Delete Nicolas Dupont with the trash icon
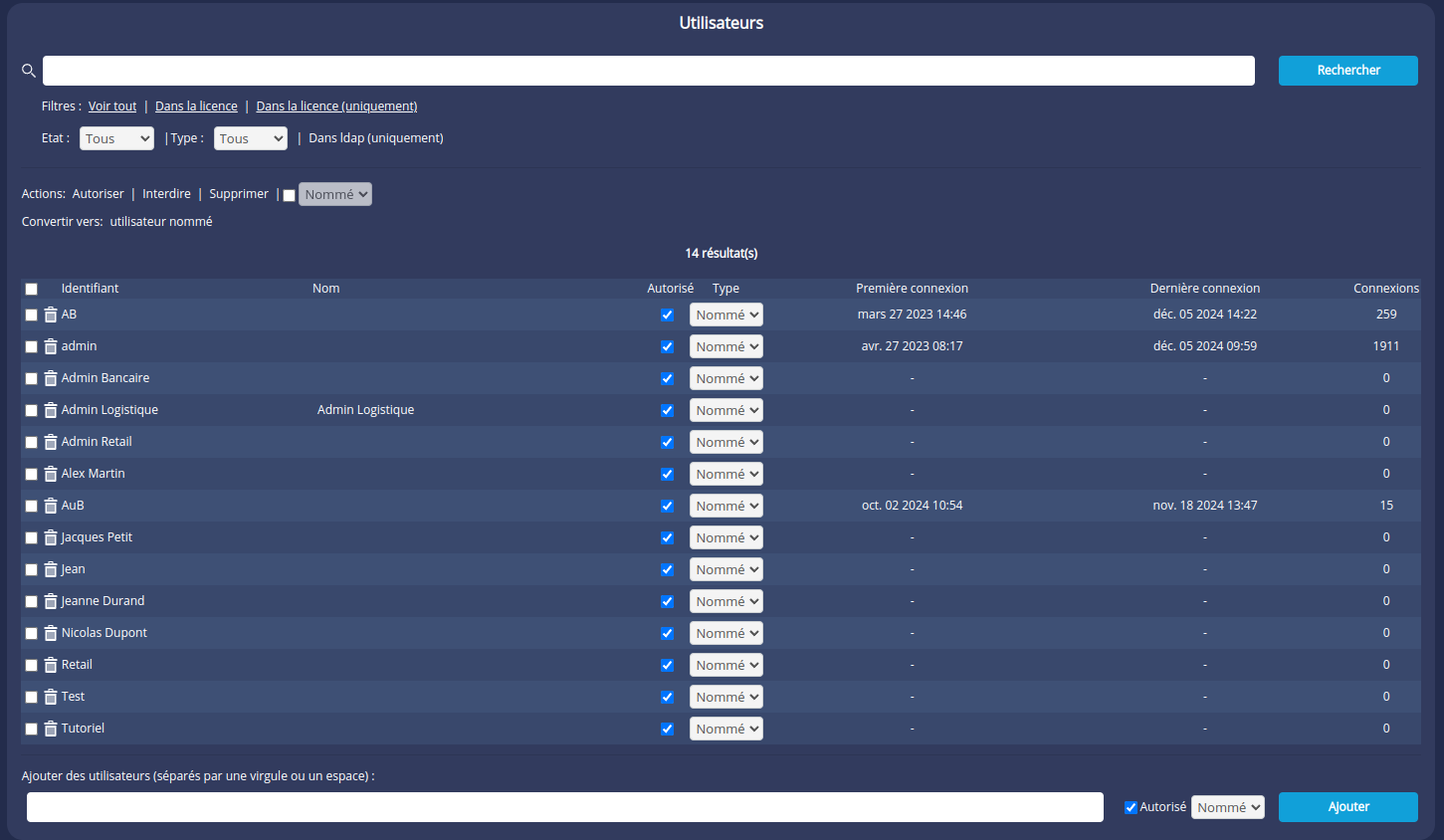1444x840 pixels. tap(51, 633)
